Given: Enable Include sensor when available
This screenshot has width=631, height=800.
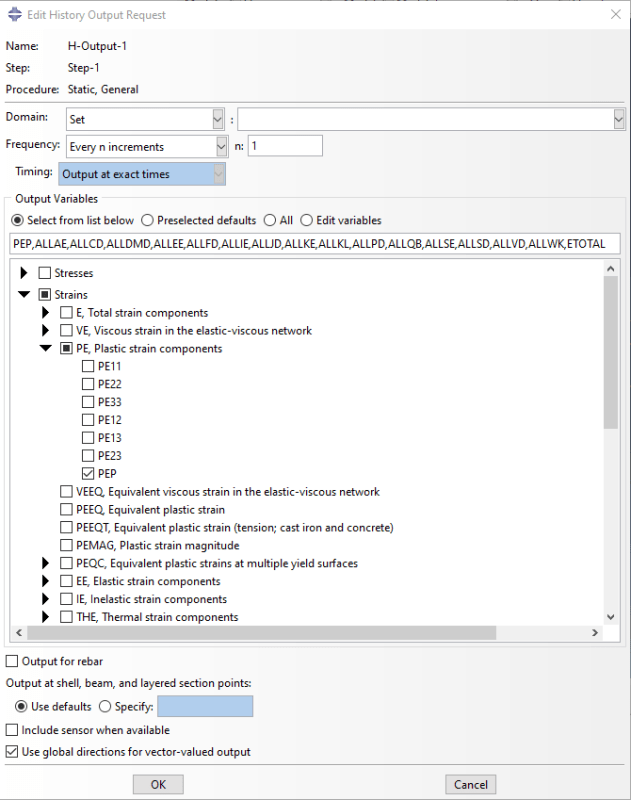Looking at the screenshot, I should [12, 730].
